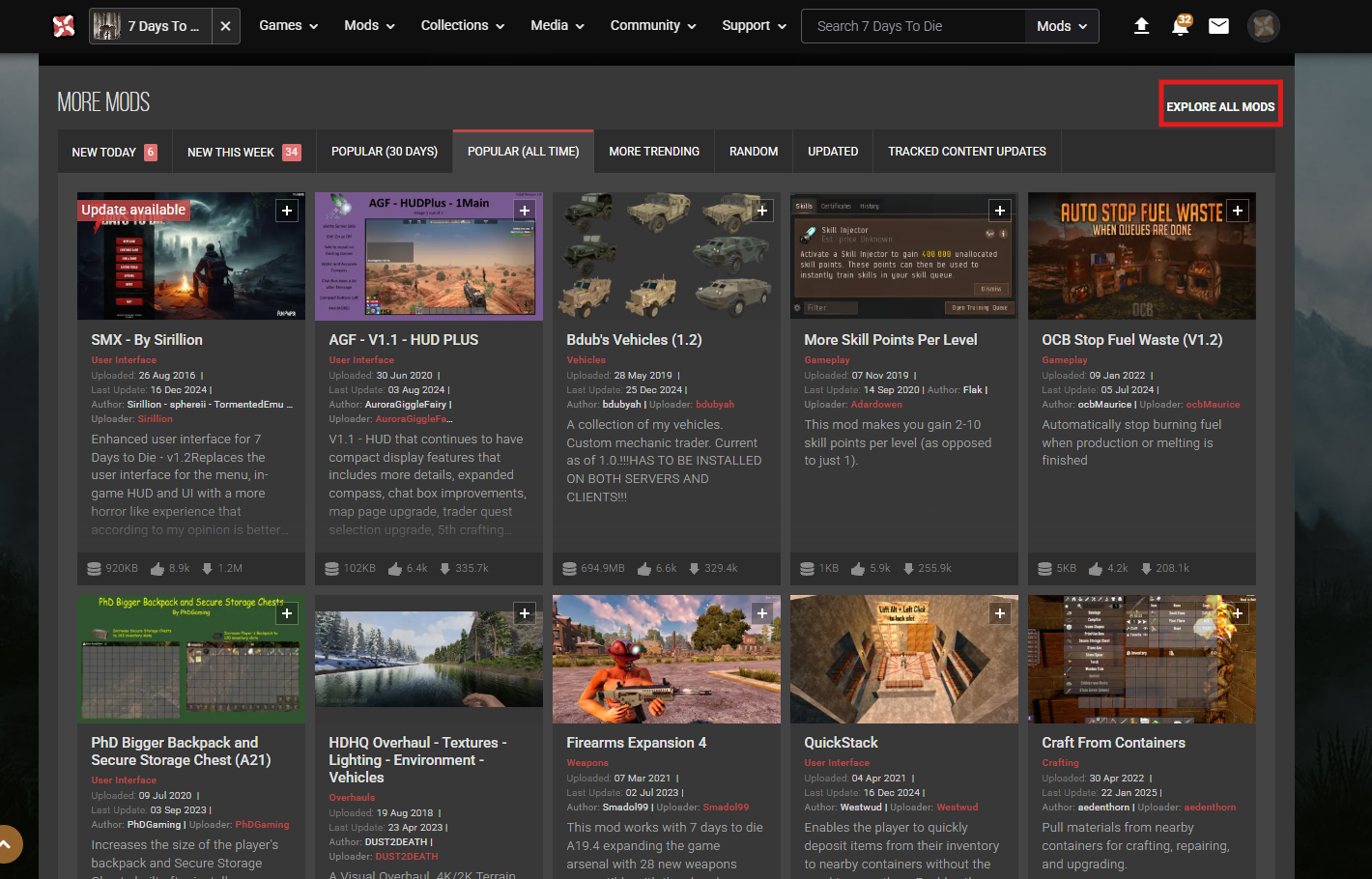The width and height of the screenshot is (1372, 879).
Task: Track Craft From Containers plus icon
Action: point(1238,613)
